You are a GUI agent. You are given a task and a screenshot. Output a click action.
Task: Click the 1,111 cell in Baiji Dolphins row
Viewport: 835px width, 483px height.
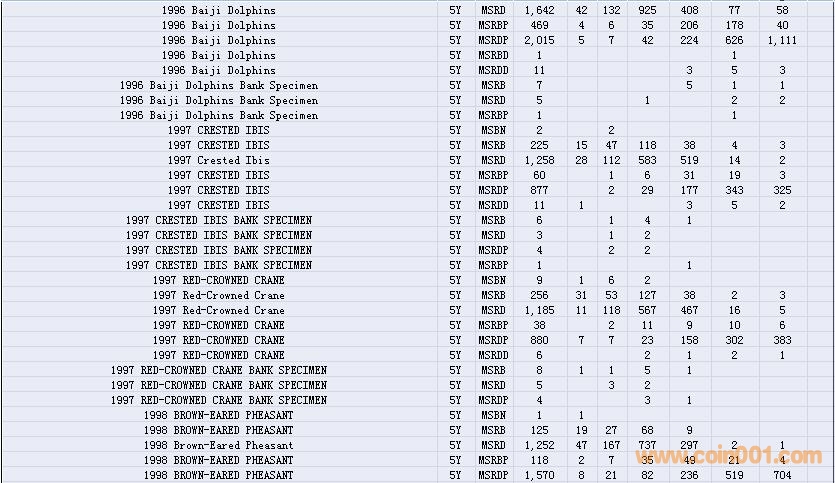click(x=782, y=40)
